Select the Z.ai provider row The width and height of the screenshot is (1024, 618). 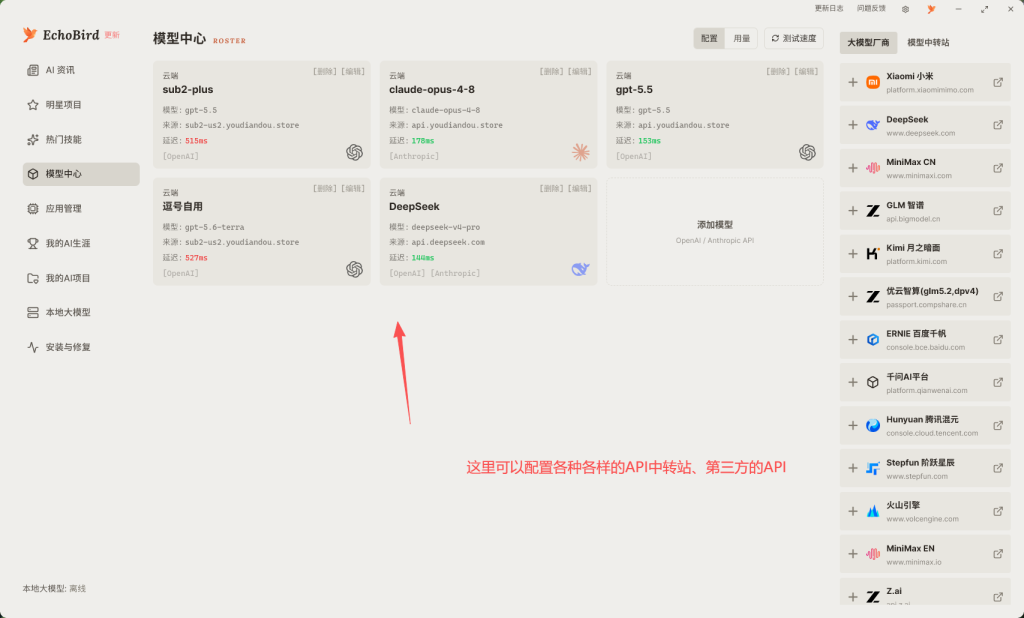925,593
